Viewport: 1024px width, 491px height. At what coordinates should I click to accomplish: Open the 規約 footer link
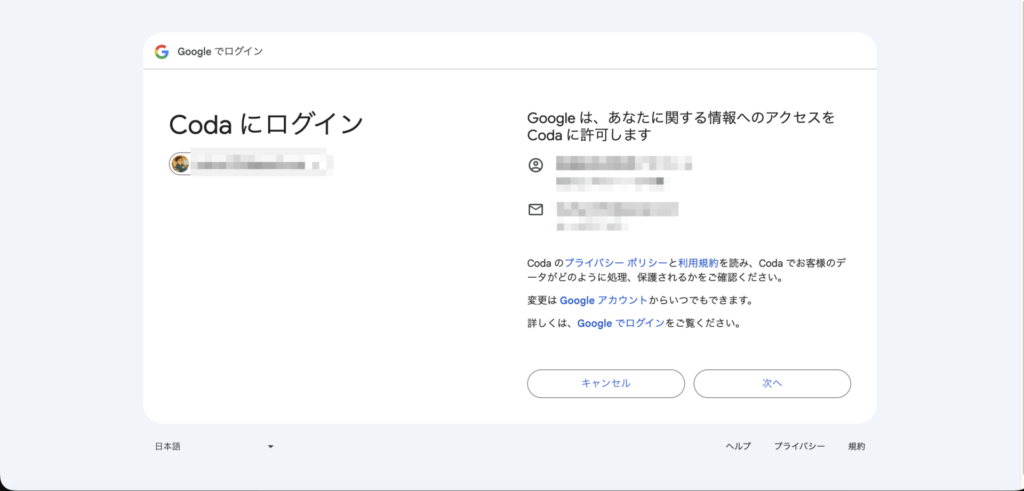(857, 447)
